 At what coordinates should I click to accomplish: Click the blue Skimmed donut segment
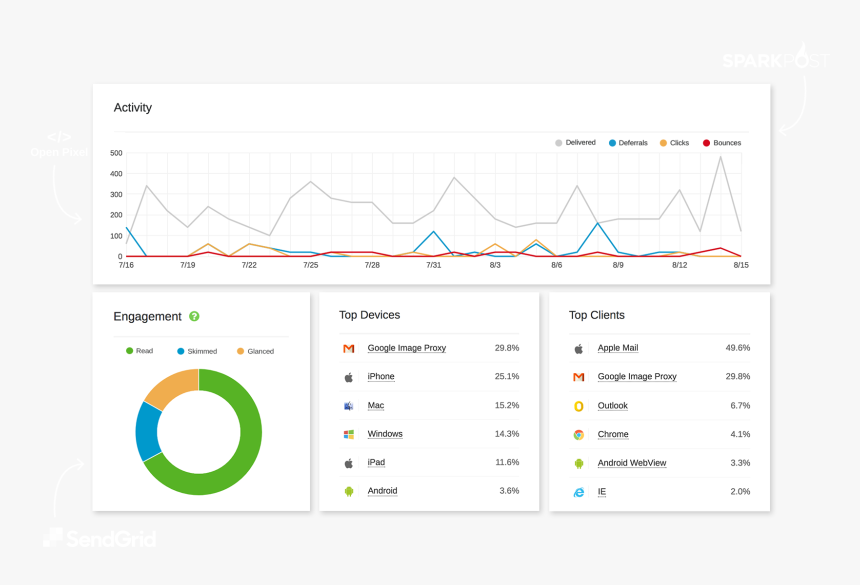coord(147,431)
